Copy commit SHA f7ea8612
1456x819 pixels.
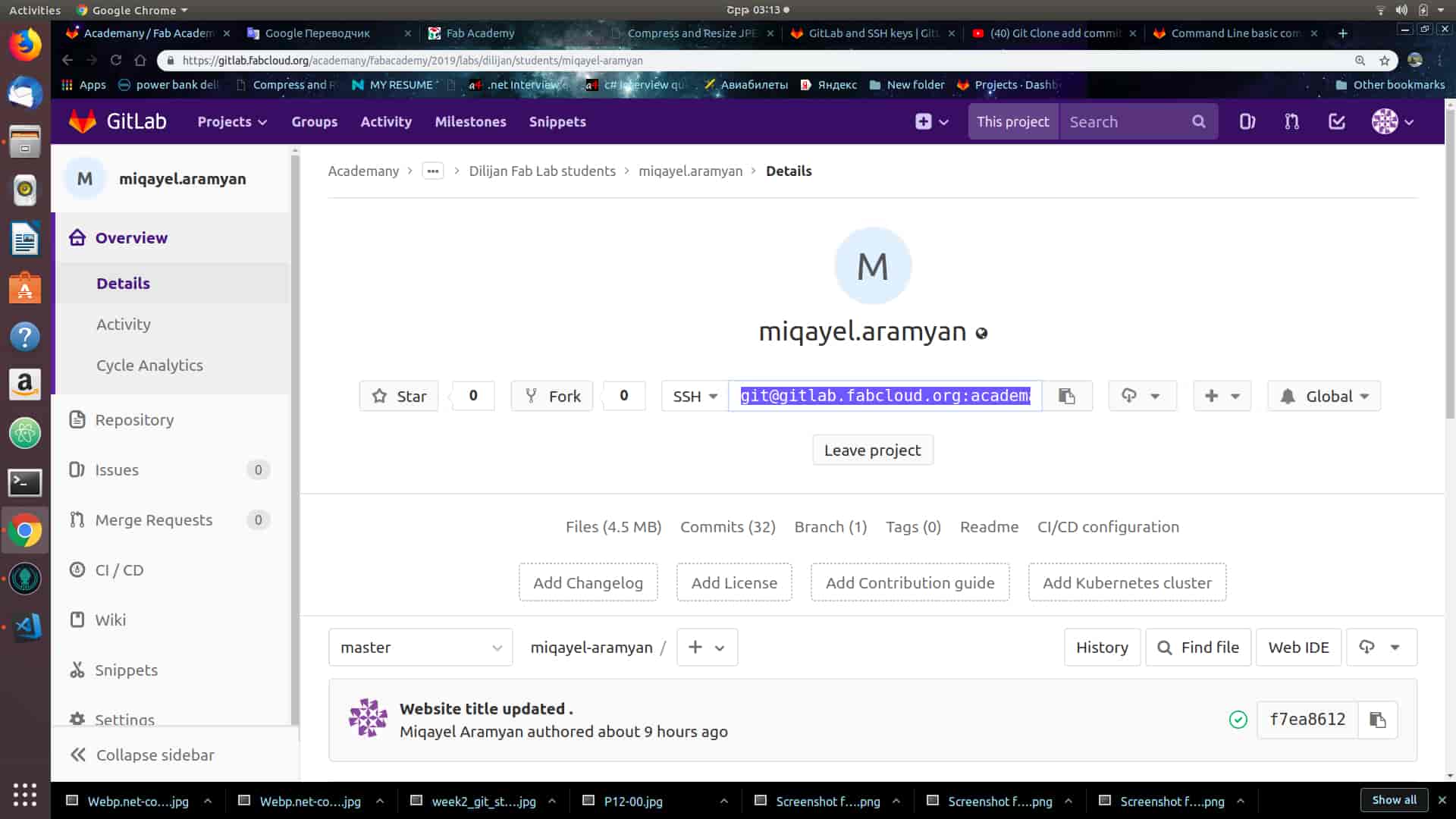tap(1377, 720)
